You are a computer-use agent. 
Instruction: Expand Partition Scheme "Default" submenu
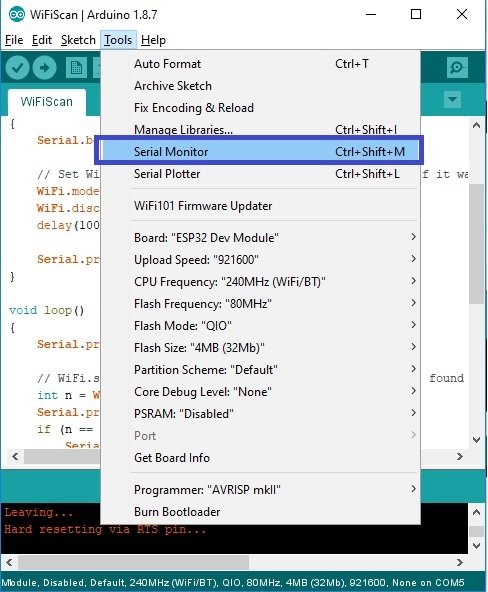[x=260, y=369]
